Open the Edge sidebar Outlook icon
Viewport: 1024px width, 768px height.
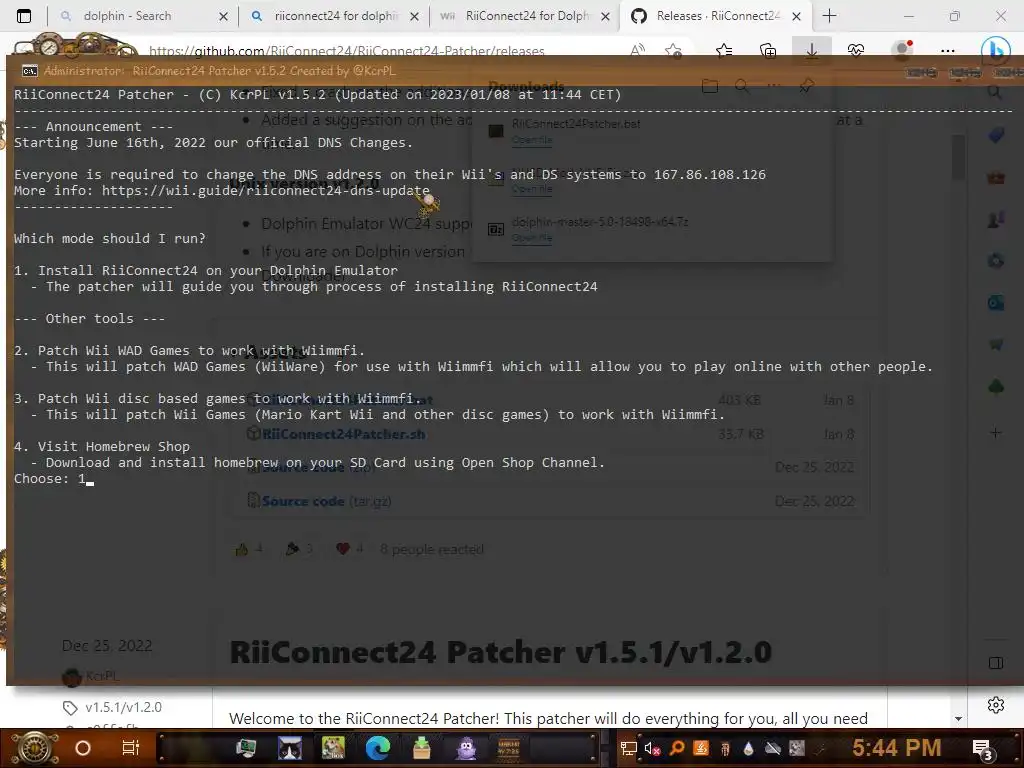[x=995, y=302]
